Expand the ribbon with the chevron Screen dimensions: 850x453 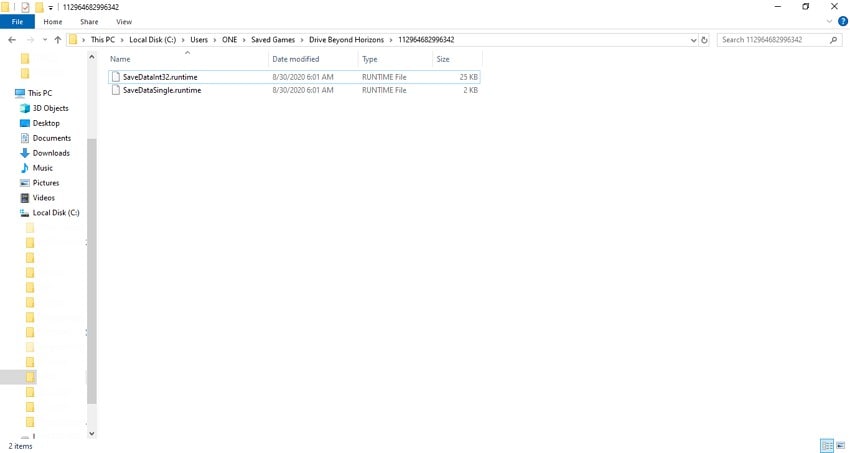click(829, 22)
